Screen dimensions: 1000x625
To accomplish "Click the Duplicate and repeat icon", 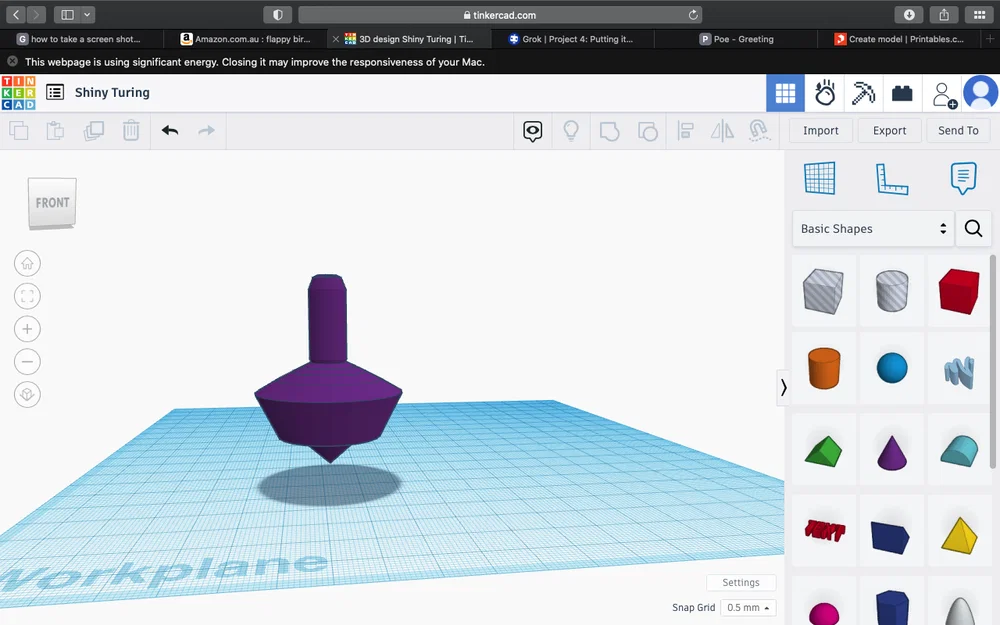I will [94, 131].
